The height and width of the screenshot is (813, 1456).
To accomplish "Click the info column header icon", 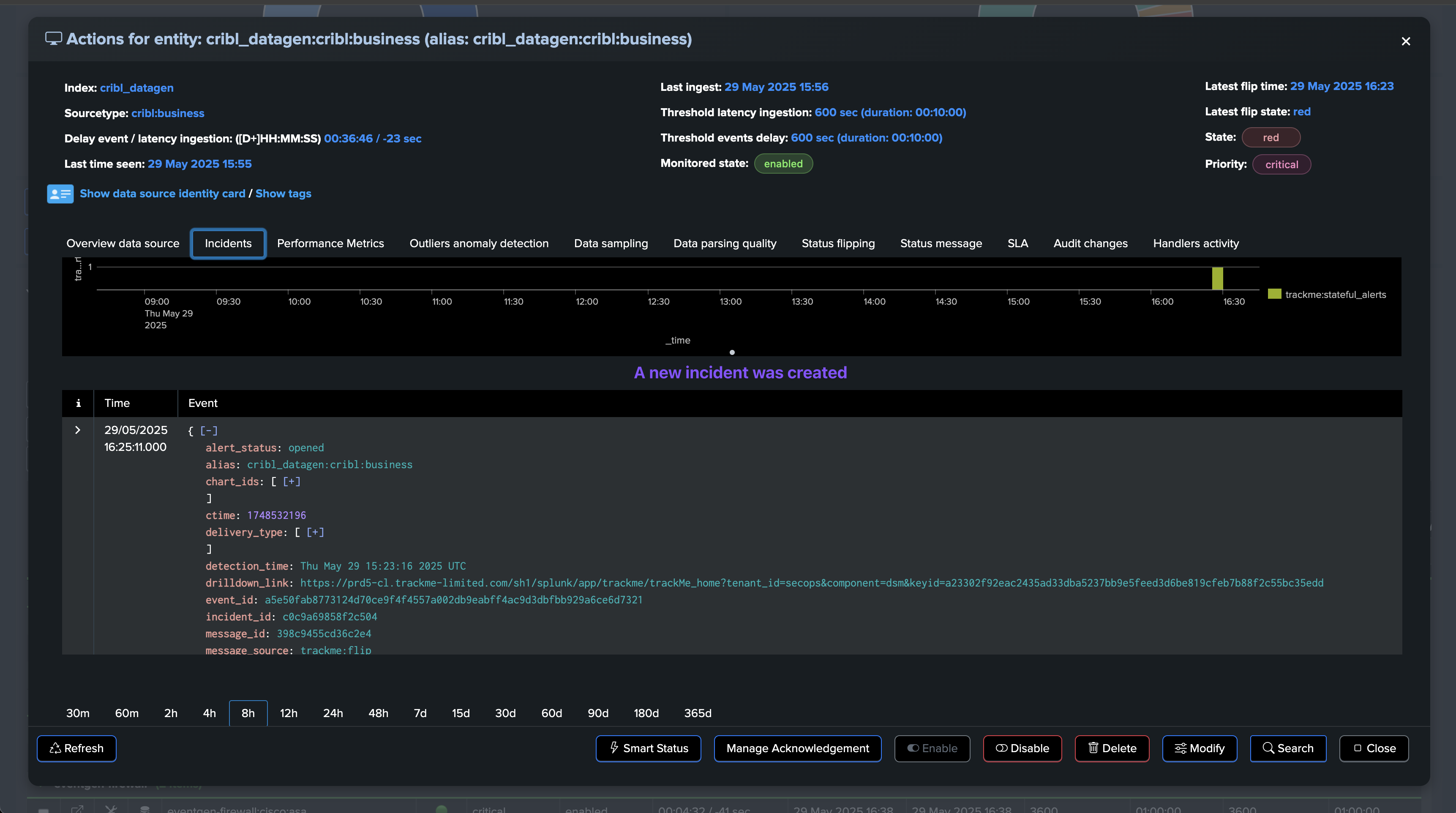I will tap(78, 403).
